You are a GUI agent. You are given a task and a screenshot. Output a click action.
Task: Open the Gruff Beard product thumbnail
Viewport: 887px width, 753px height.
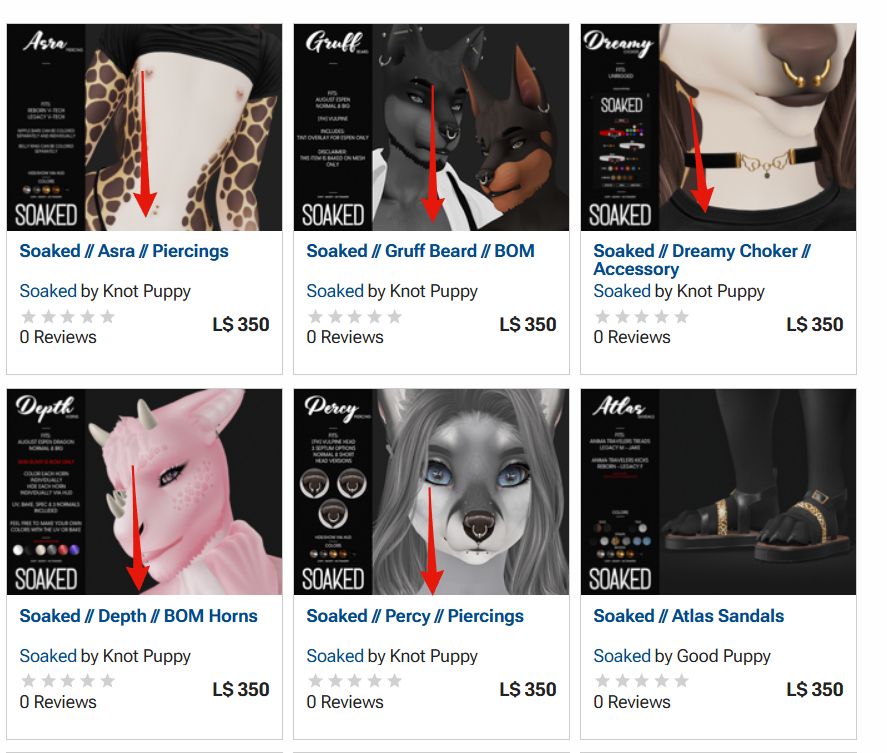pyautogui.click(x=431, y=127)
